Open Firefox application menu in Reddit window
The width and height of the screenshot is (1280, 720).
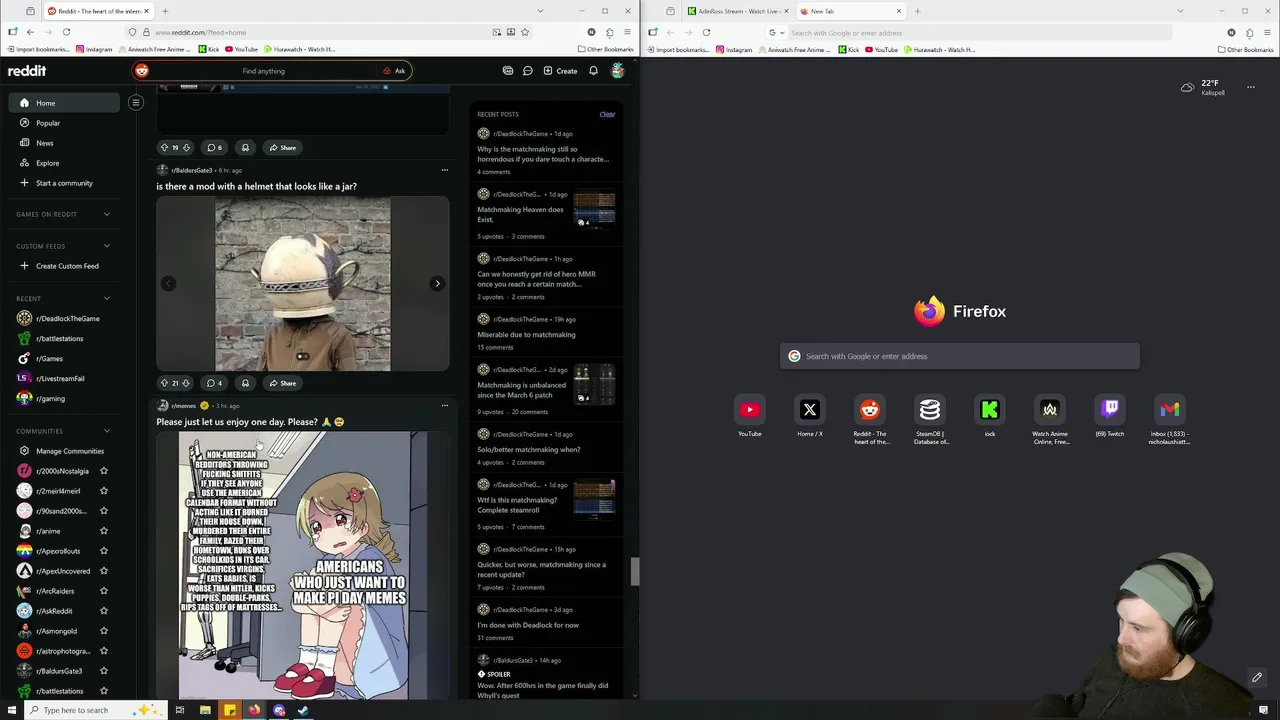(627, 32)
